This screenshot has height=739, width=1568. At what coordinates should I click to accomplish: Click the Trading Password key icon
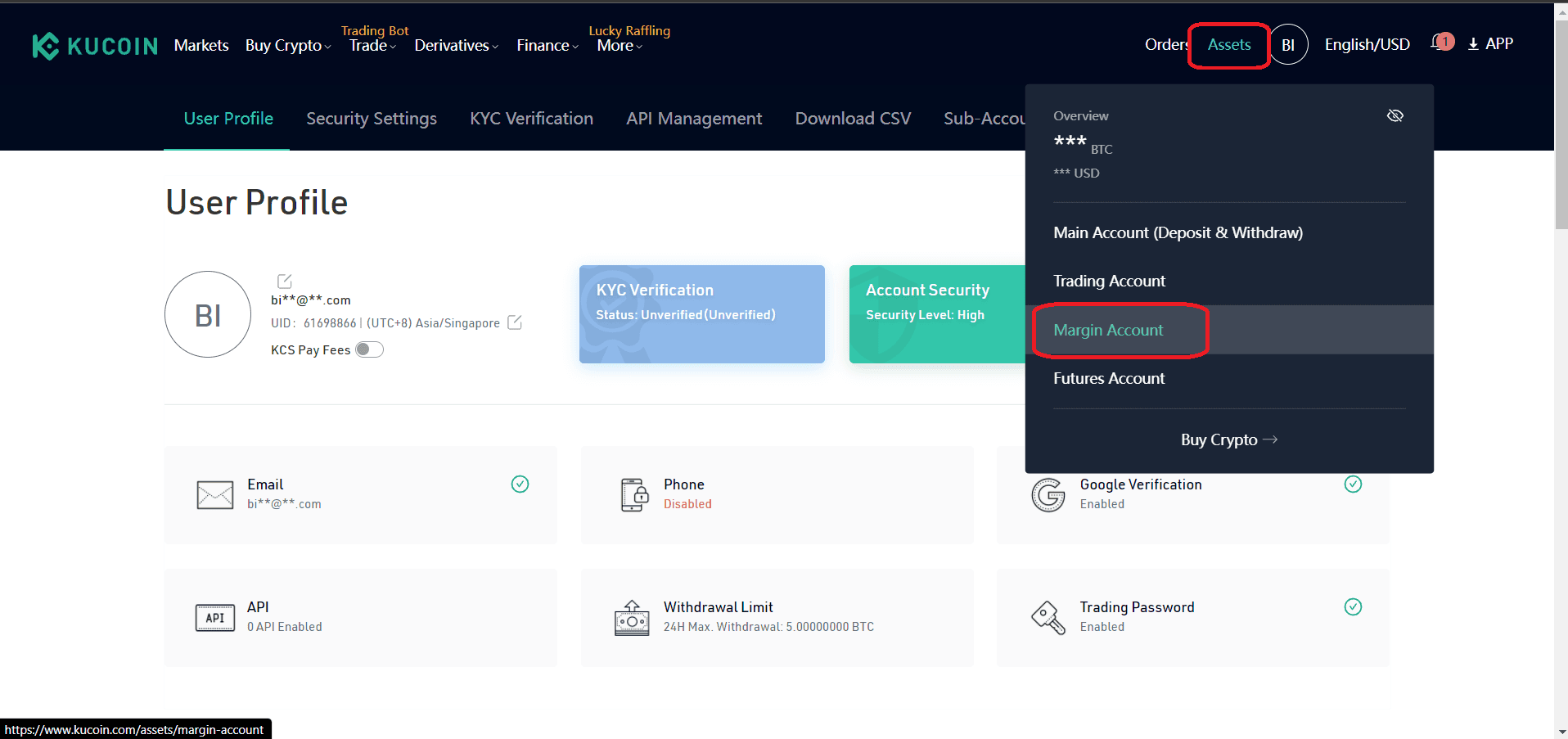click(1048, 617)
